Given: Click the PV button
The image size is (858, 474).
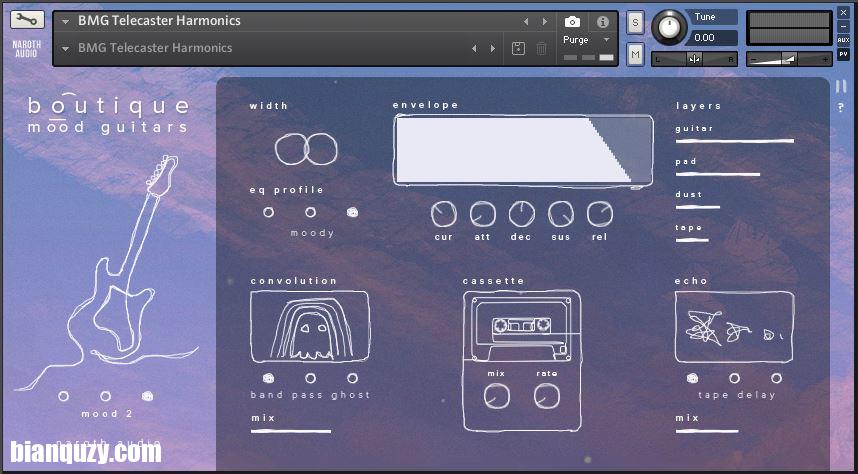Looking at the screenshot, I should point(843,54).
